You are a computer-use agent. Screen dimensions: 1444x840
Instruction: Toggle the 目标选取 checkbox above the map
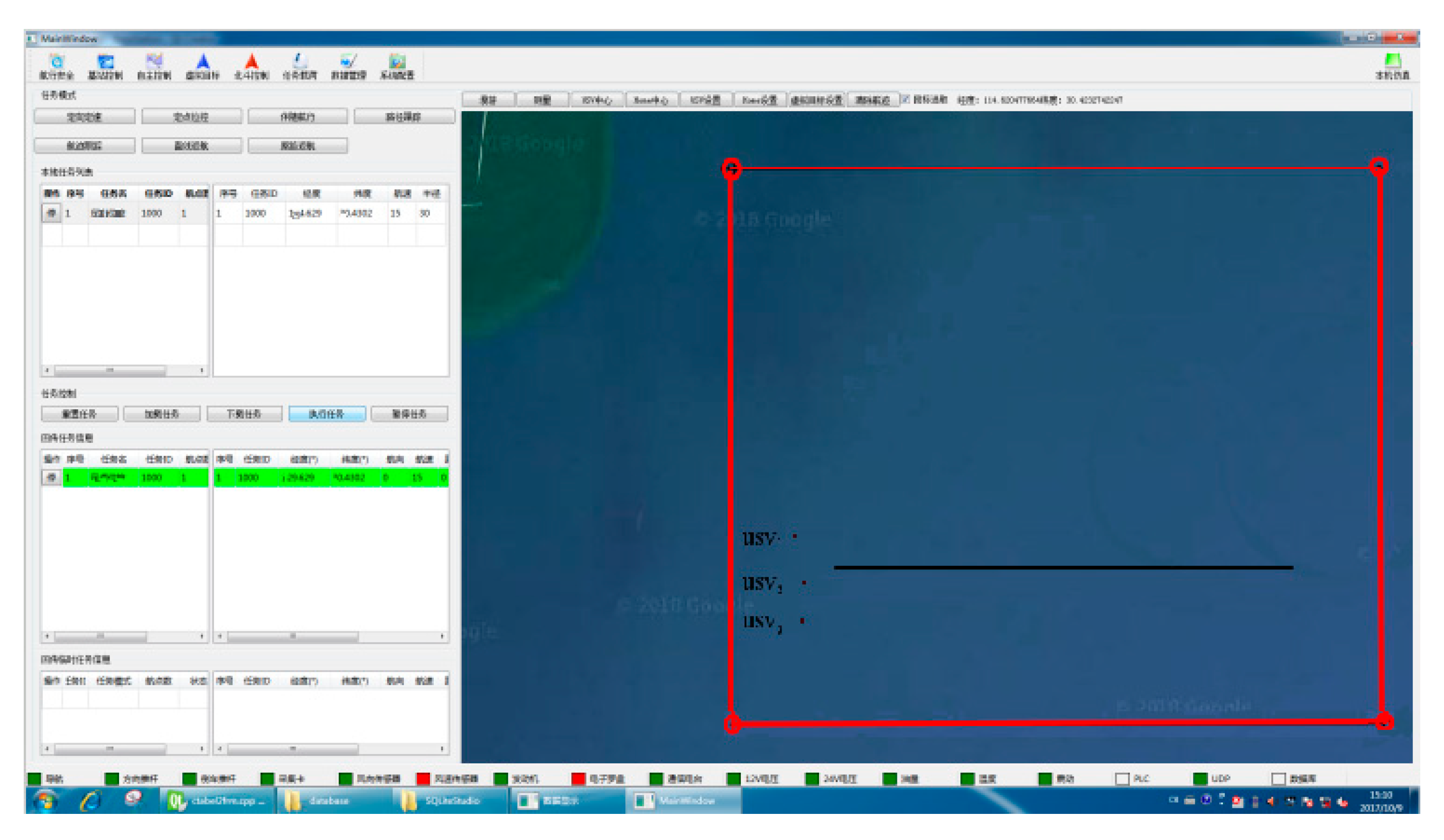pyautogui.click(x=906, y=99)
